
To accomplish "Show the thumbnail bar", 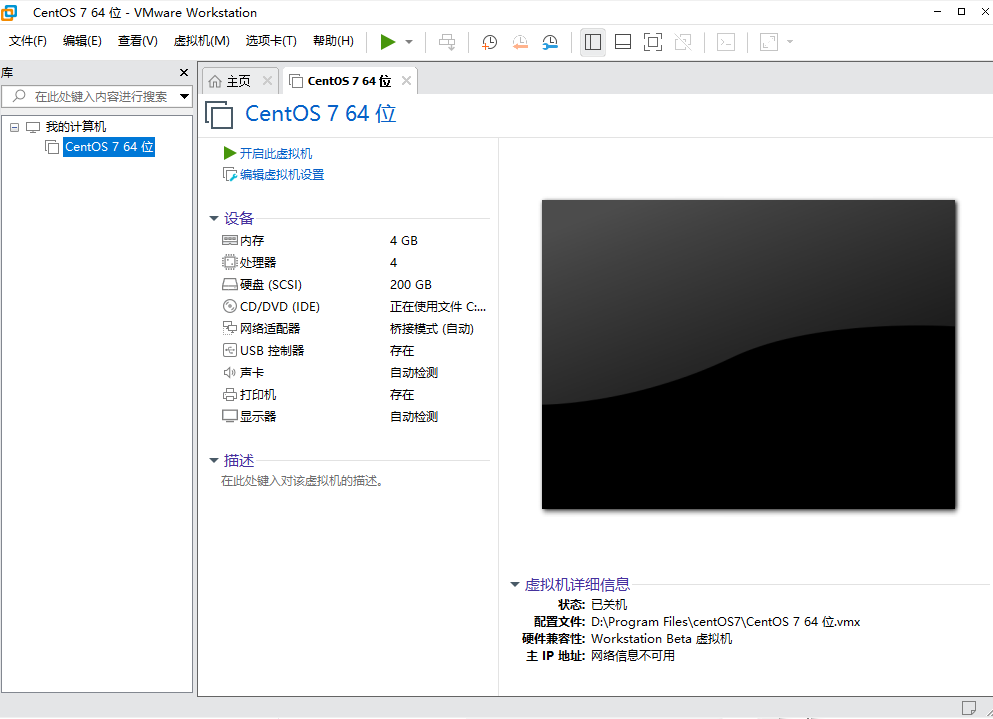I will point(622,41).
